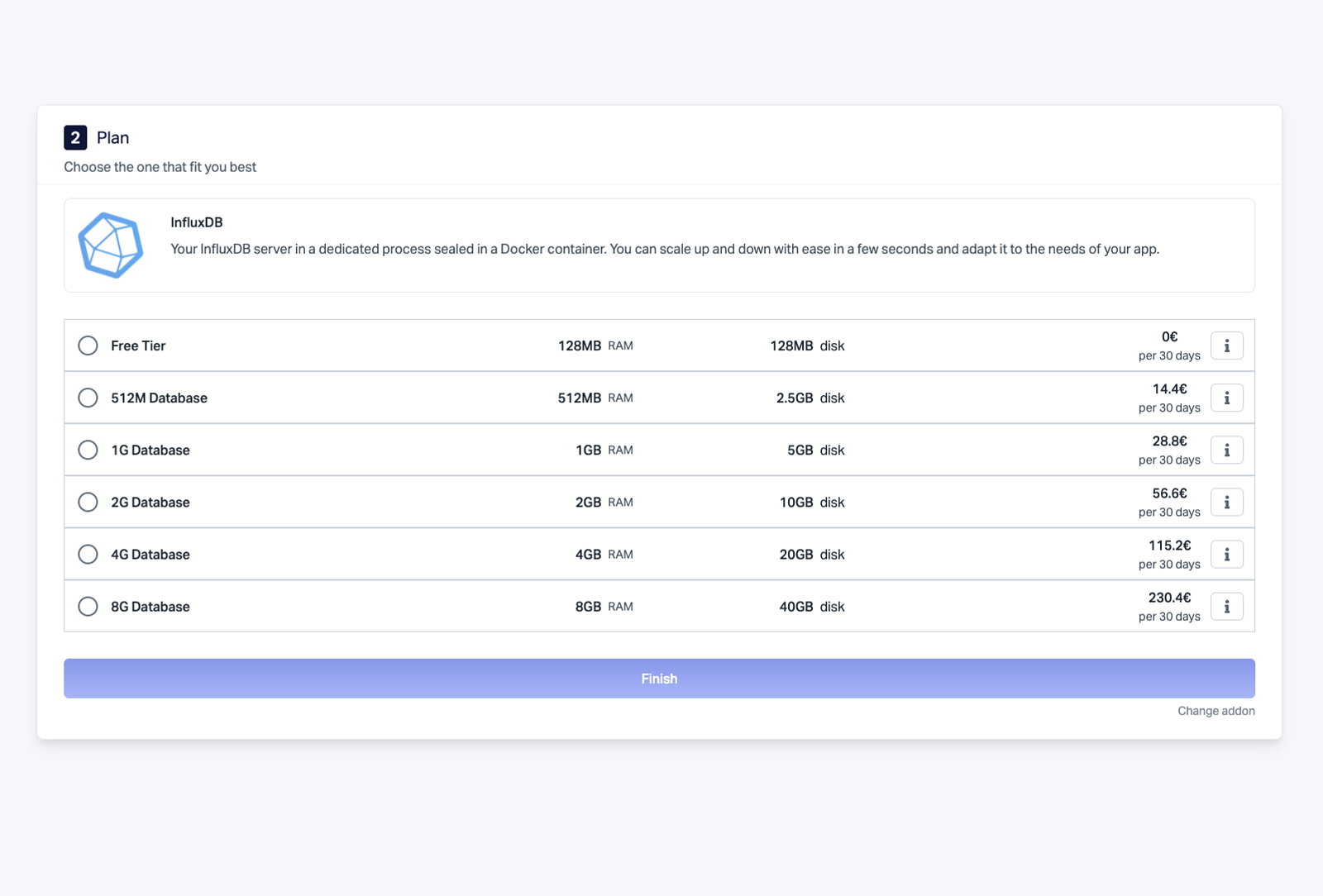Pick the 2G Database radio button
Viewport: 1323px width, 896px height.
88,502
